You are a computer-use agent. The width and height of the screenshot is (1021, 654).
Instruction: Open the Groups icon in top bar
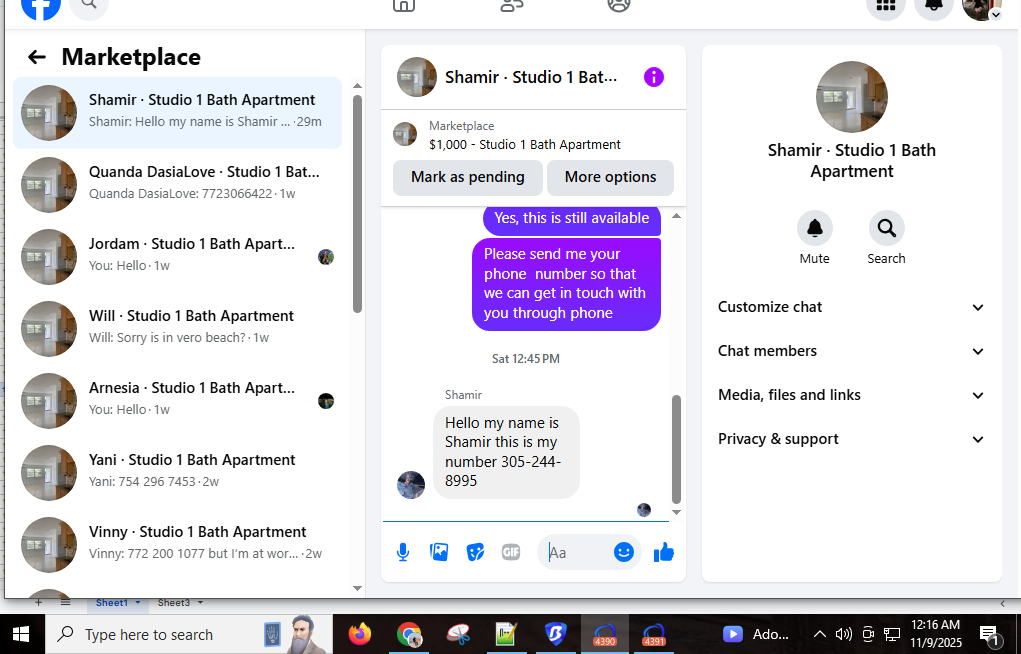click(x=619, y=5)
